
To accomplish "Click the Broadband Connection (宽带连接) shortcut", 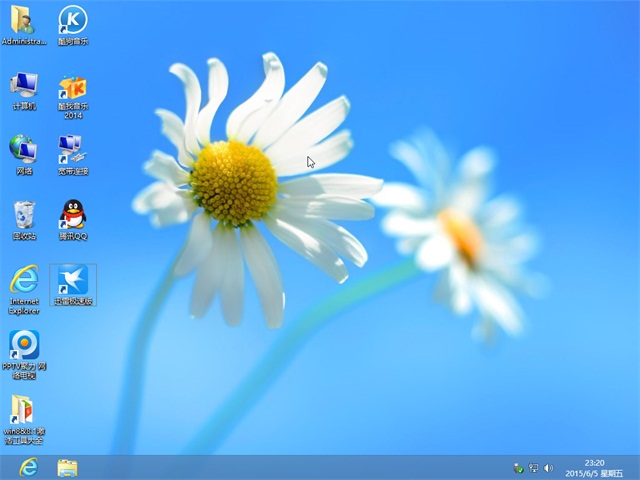I will [72, 150].
